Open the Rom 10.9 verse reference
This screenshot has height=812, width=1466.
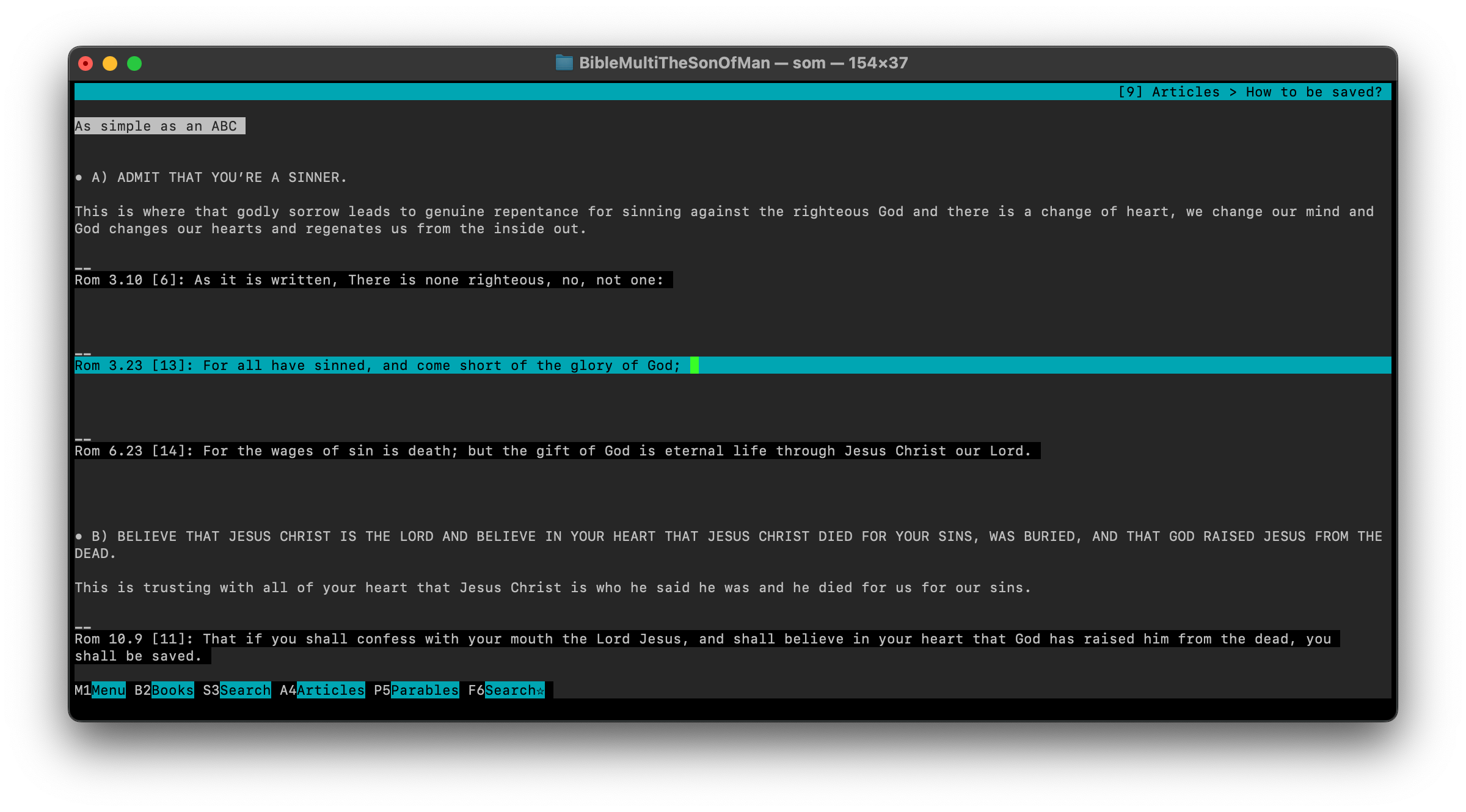pos(707,647)
